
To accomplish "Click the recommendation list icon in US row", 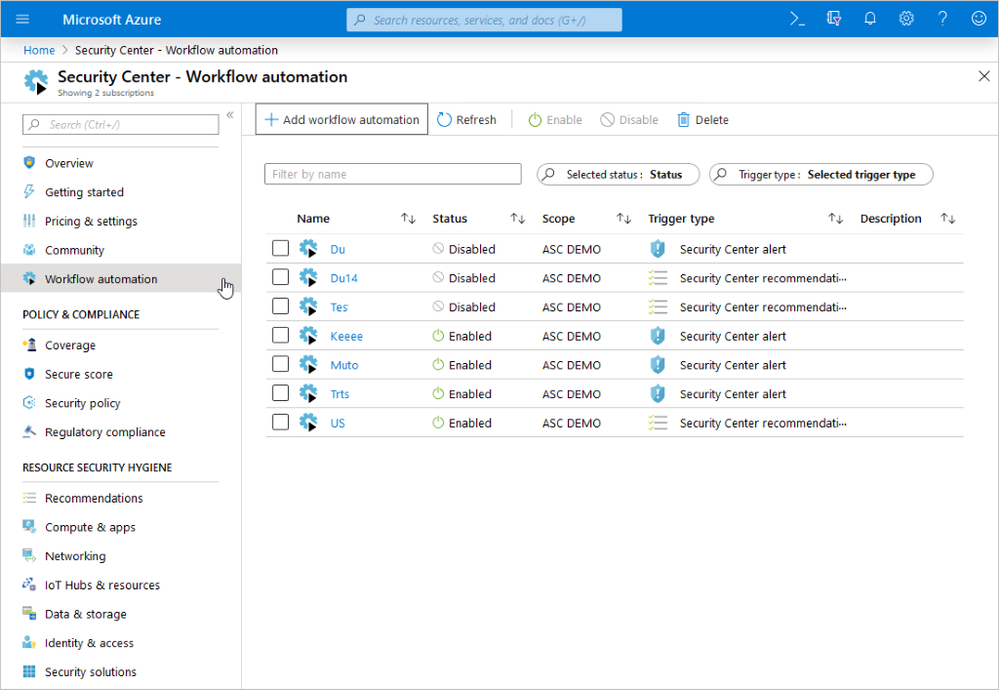I will pyautogui.click(x=658, y=422).
